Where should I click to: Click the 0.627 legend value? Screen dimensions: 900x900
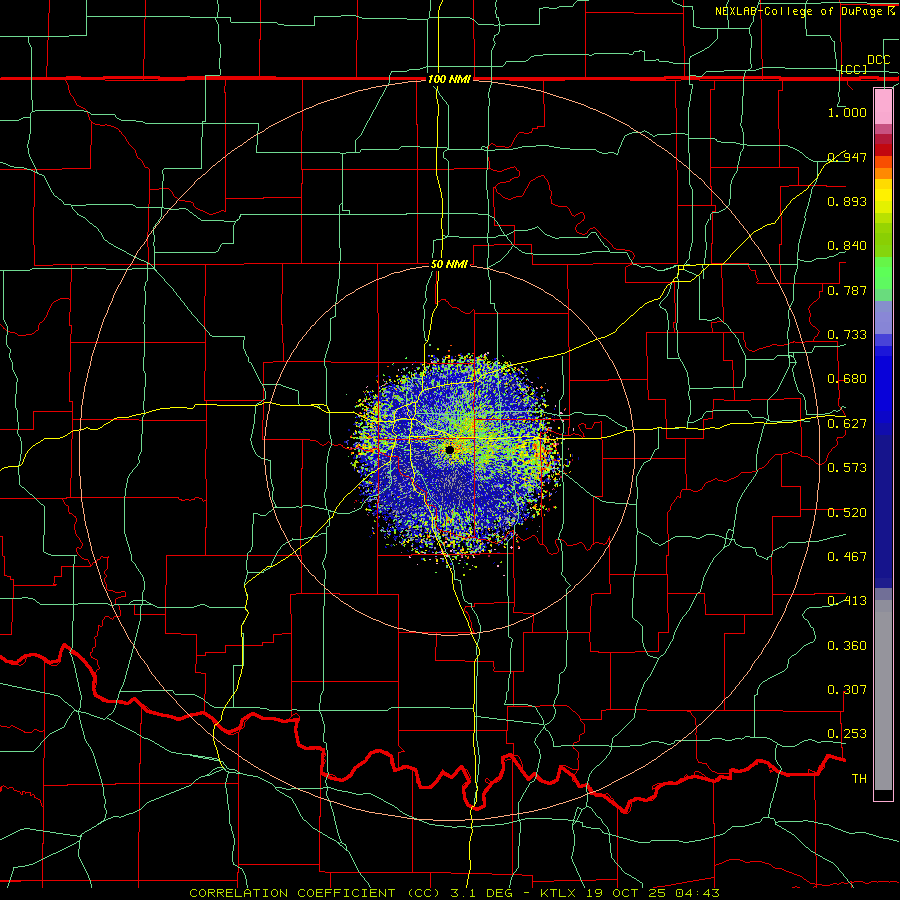click(847, 424)
